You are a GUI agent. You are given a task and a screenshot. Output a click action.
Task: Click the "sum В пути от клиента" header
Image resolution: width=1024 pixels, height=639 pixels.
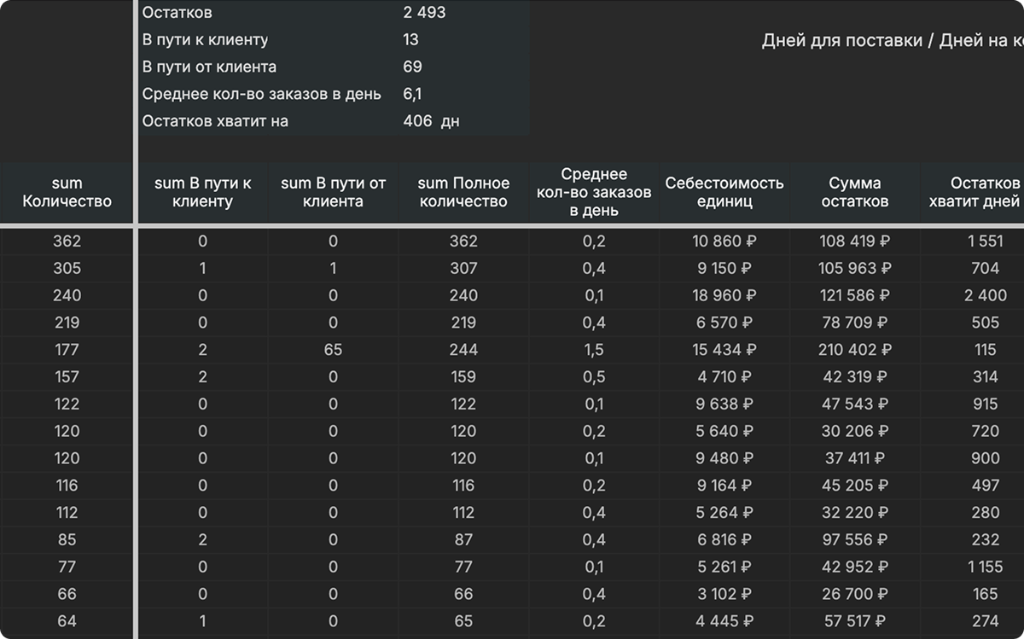(x=333, y=192)
